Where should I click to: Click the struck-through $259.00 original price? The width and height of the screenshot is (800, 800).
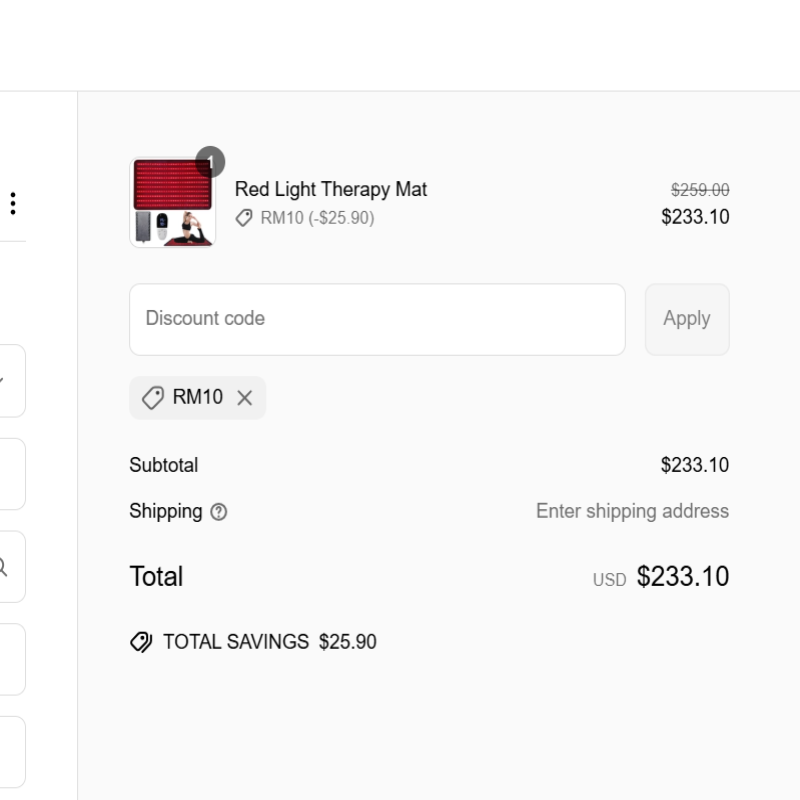700,190
